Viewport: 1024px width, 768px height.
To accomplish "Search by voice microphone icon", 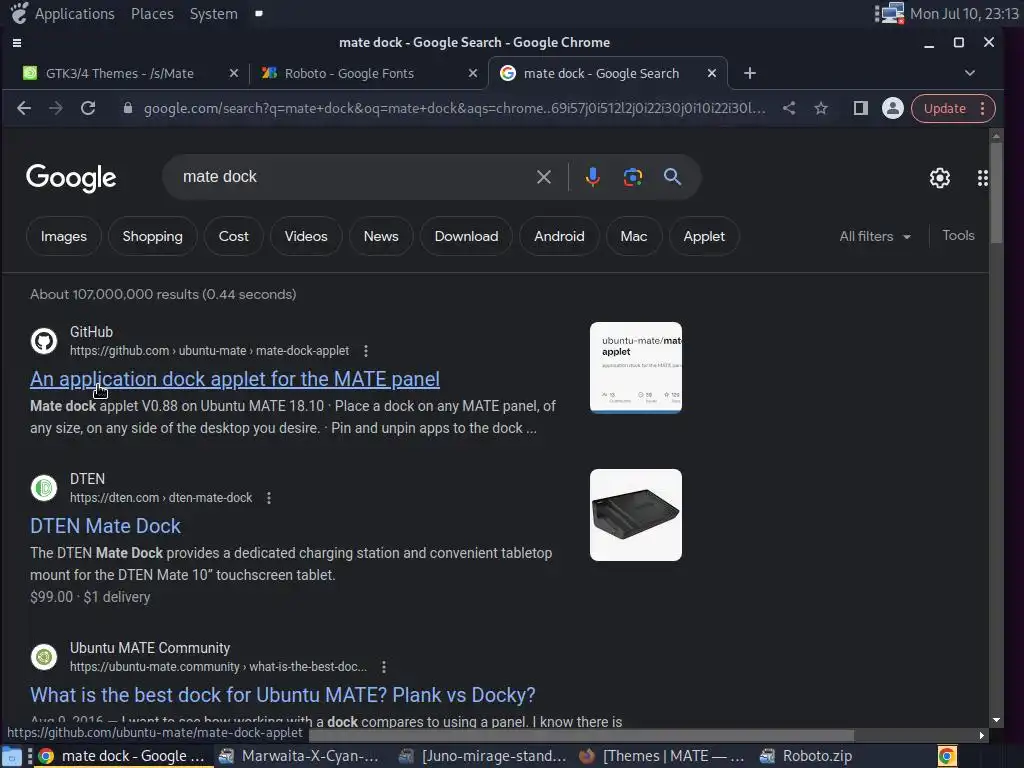I will (x=592, y=177).
